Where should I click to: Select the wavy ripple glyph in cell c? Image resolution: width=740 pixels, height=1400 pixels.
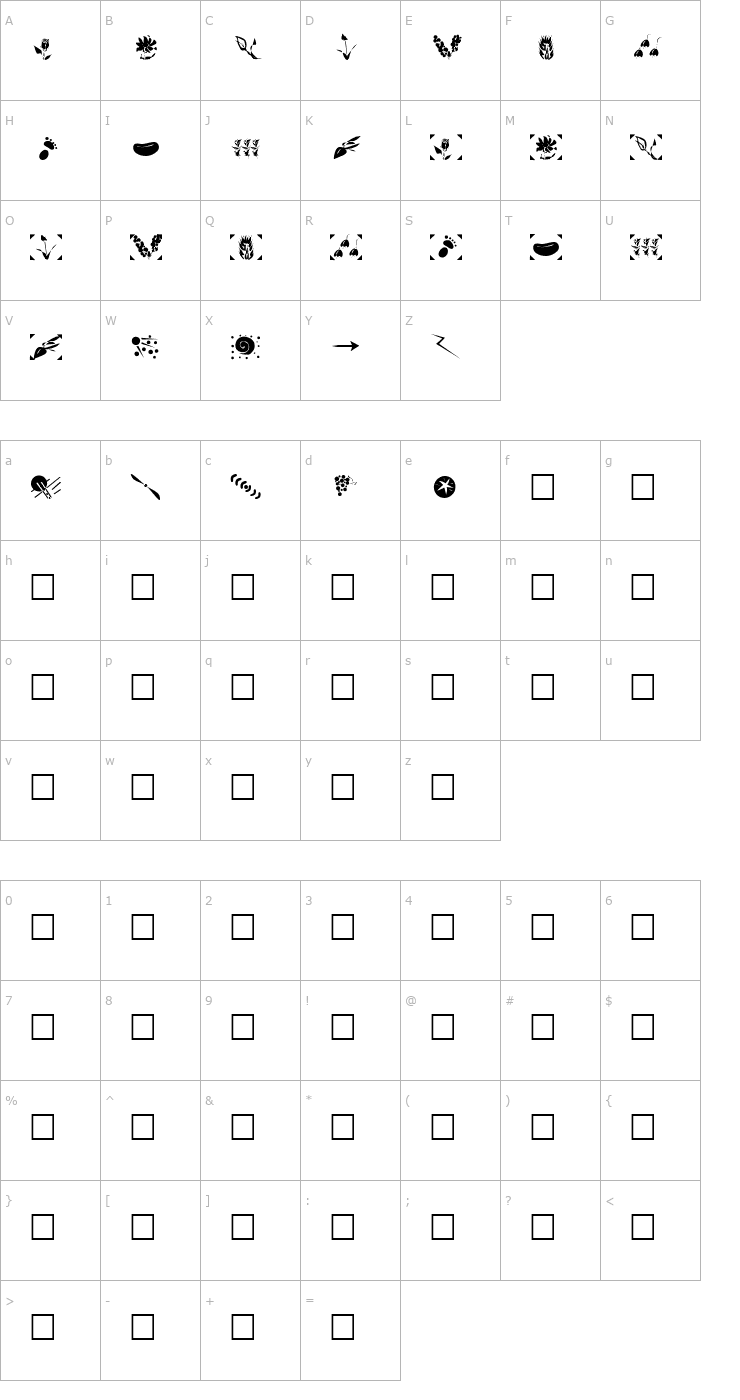246,486
